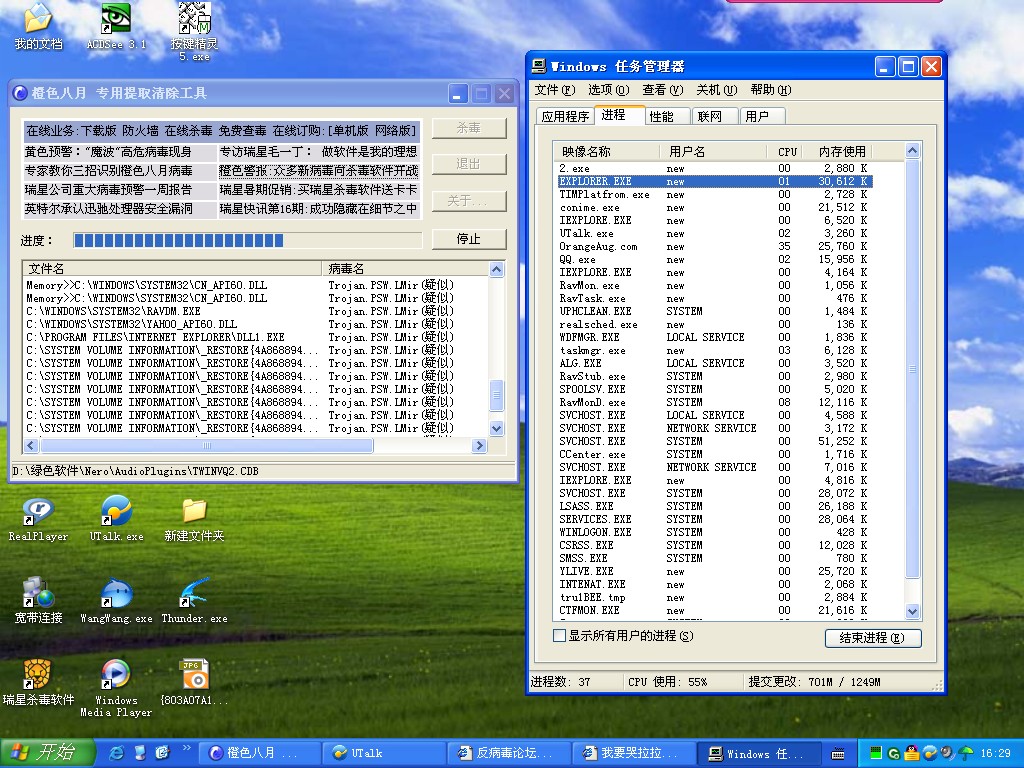Switch to the 联网 tab
The image size is (1024, 768).
click(710, 116)
